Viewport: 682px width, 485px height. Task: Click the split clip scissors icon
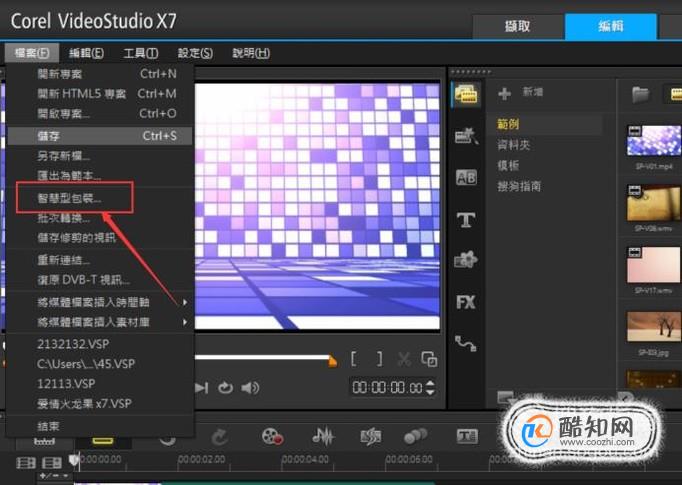coord(404,359)
